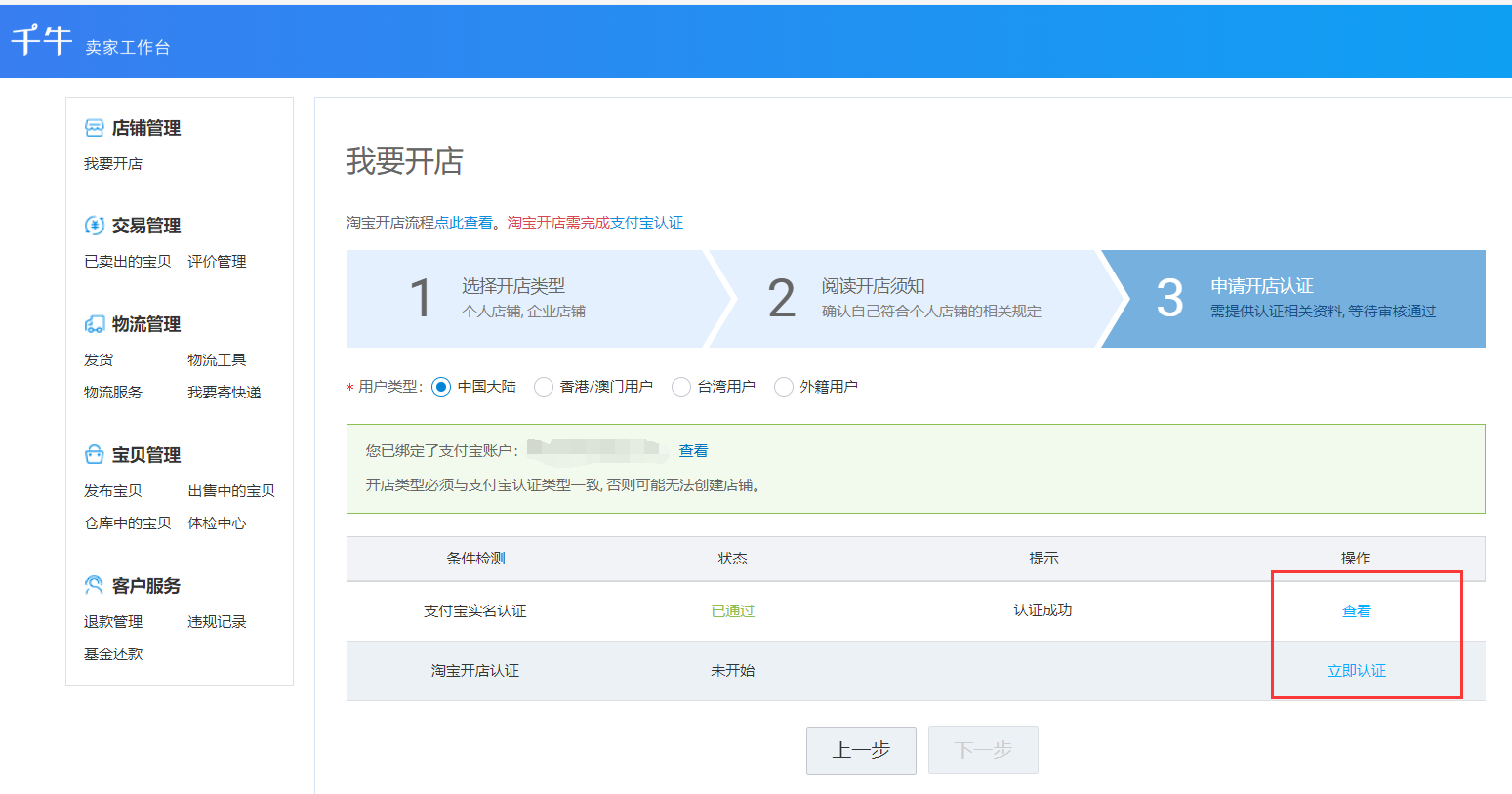Click 我要寄快递 under 物流管理
This screenshot has width=1512, height=794.
click(225, 392)
